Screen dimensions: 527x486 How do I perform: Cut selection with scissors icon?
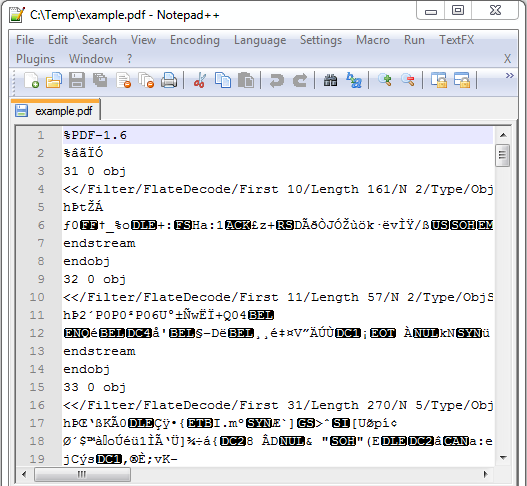(x=200, y=80)
